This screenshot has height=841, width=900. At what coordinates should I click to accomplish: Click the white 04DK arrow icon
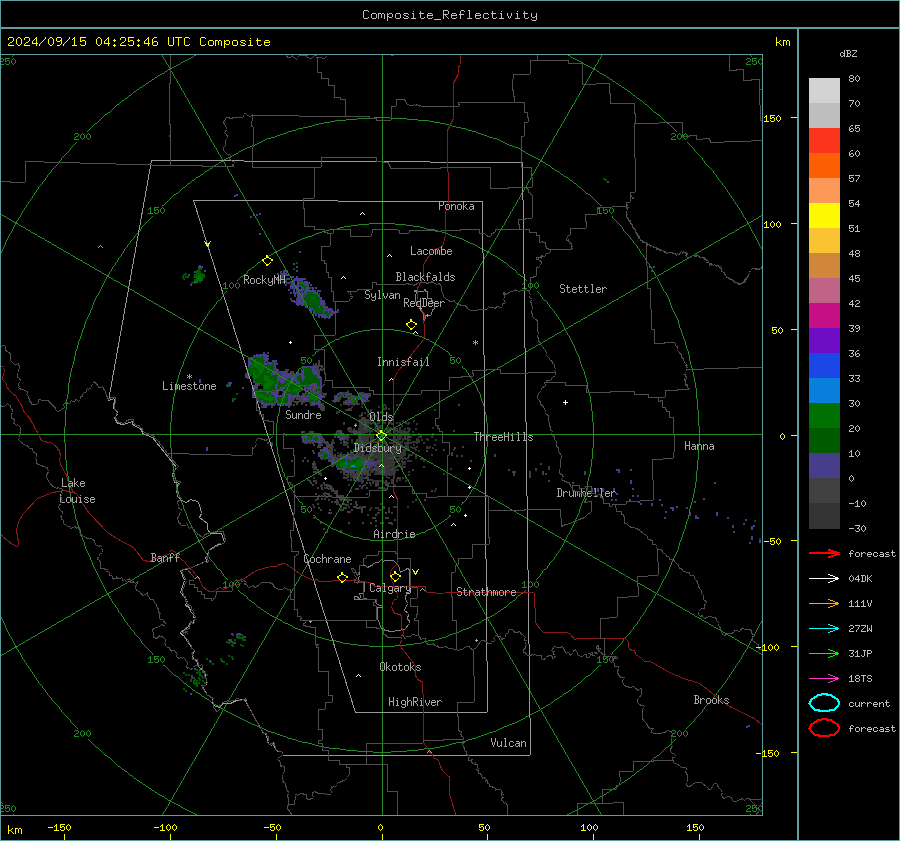click(824, 578)
